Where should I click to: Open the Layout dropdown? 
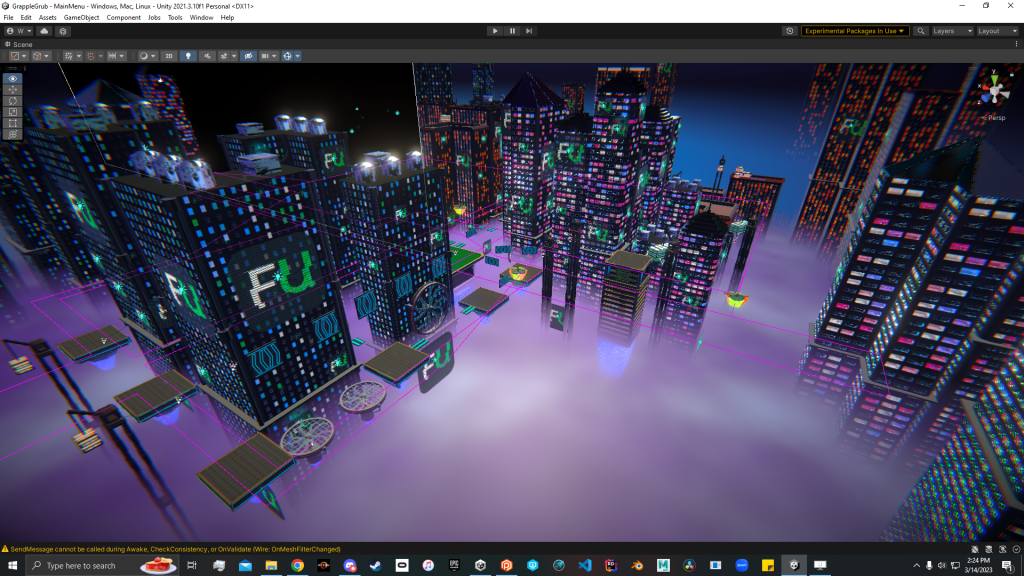click(996, 31)
